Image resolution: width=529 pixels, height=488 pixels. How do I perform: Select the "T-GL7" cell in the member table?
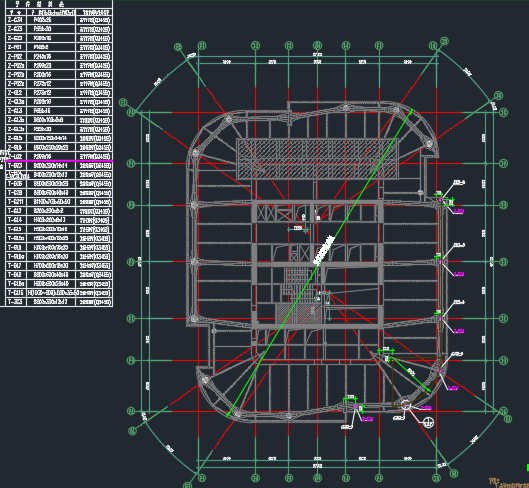coord(16,266)
